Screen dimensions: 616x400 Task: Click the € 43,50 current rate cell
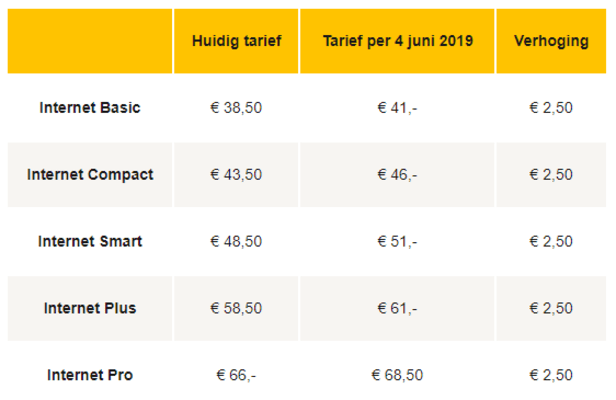[x=236, y=174]
